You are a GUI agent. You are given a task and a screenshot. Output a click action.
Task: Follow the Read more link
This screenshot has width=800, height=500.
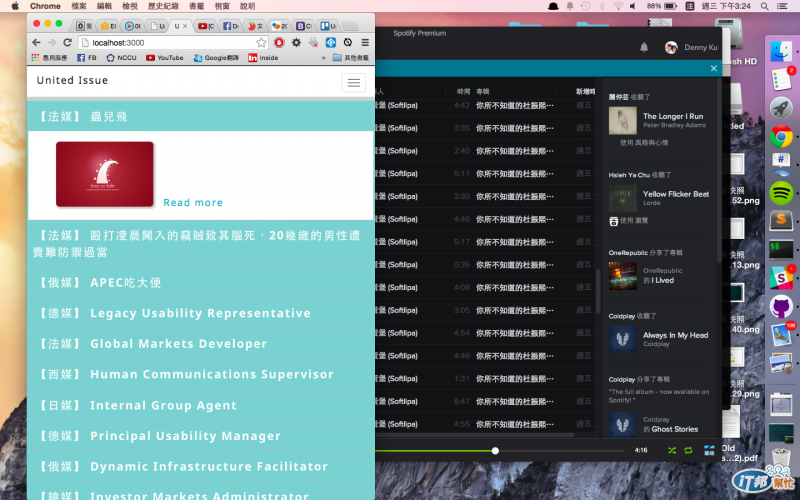click(193, 203)
